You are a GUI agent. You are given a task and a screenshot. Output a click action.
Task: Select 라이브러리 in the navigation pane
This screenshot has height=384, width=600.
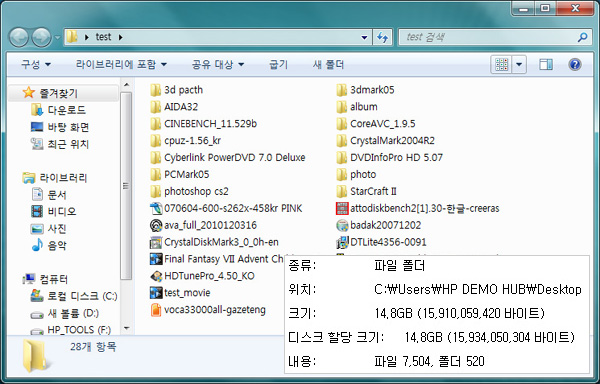63,178
